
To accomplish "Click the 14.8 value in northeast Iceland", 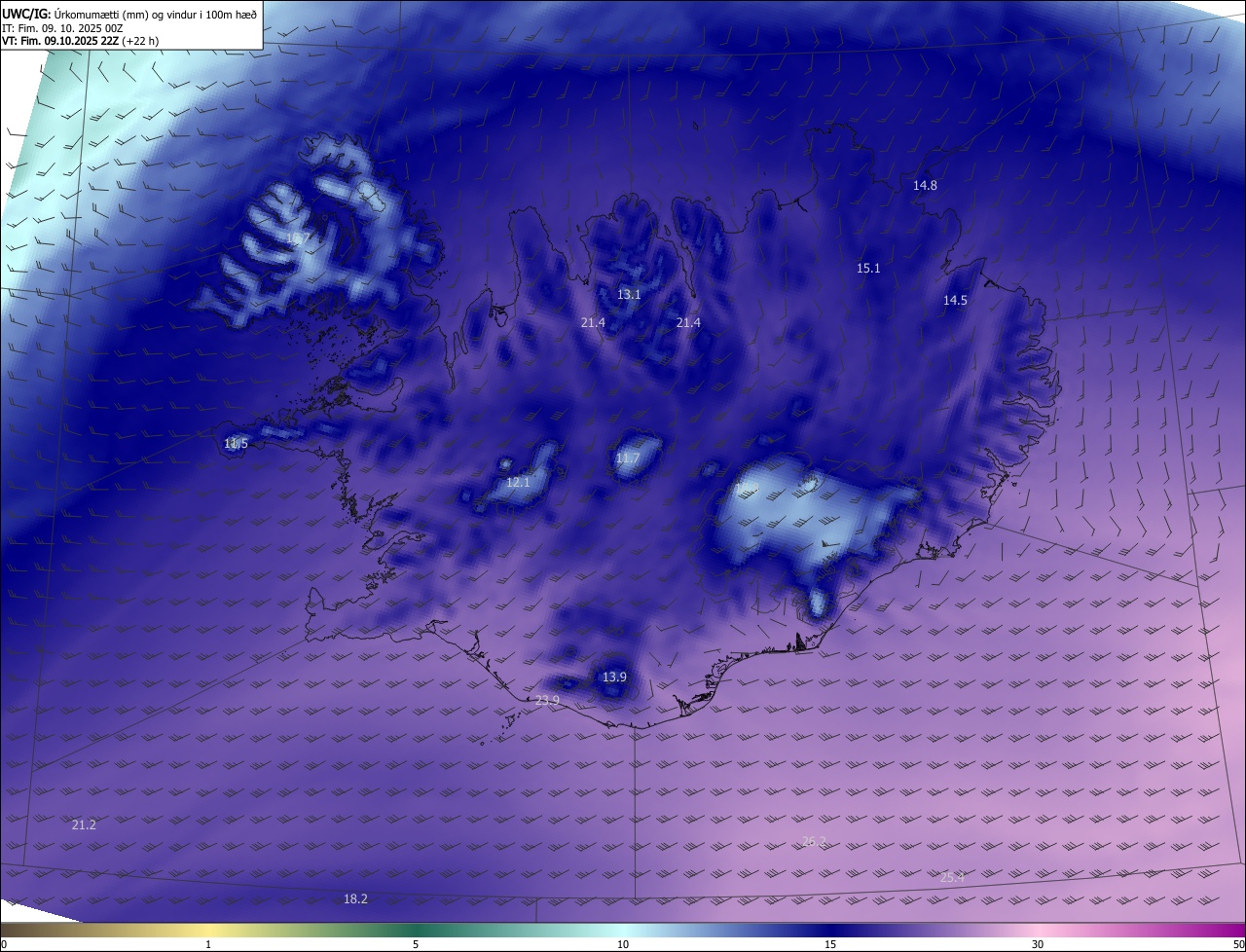I will pos(925,186).
